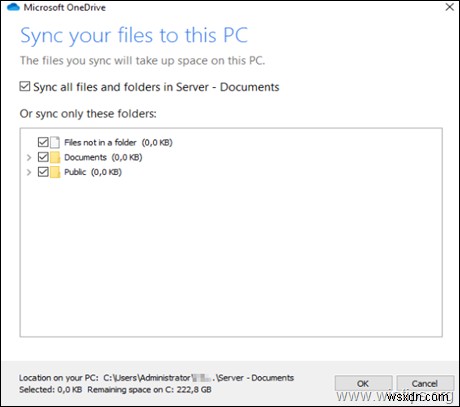This screenshot has height=407, width=460.
Task: Close the Microsoft OneDrive dialog
Action: pyautogui.click(x=450, y=7)
